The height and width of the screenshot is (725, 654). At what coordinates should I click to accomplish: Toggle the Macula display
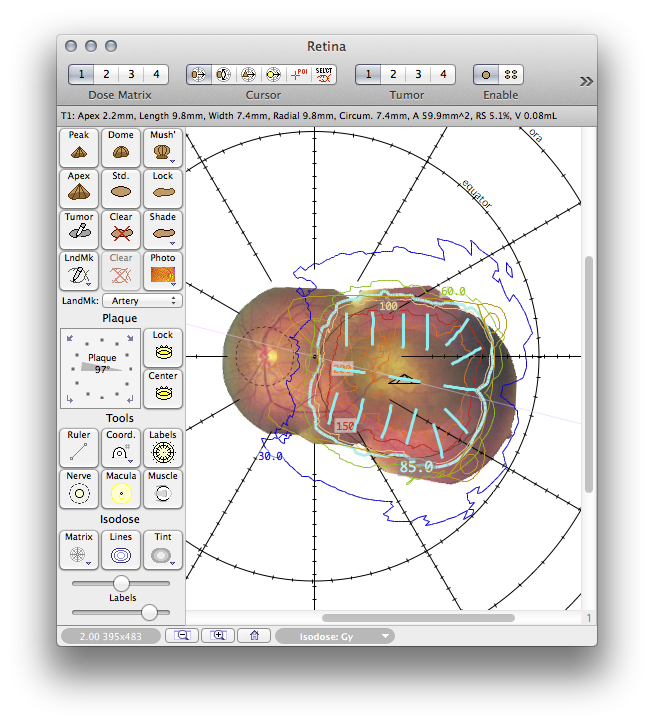[x=121, y=489]
